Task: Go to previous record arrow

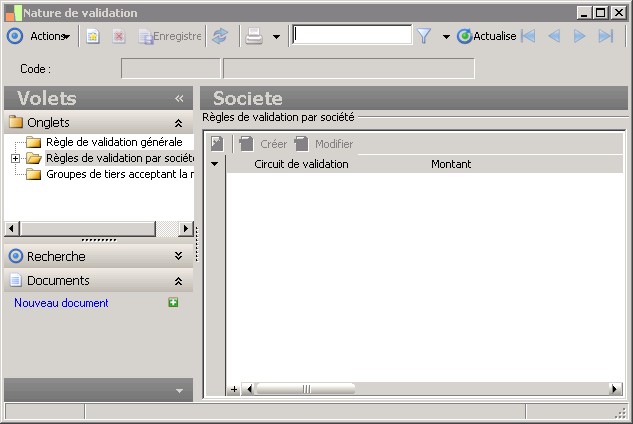Action: tap(554, 36)
